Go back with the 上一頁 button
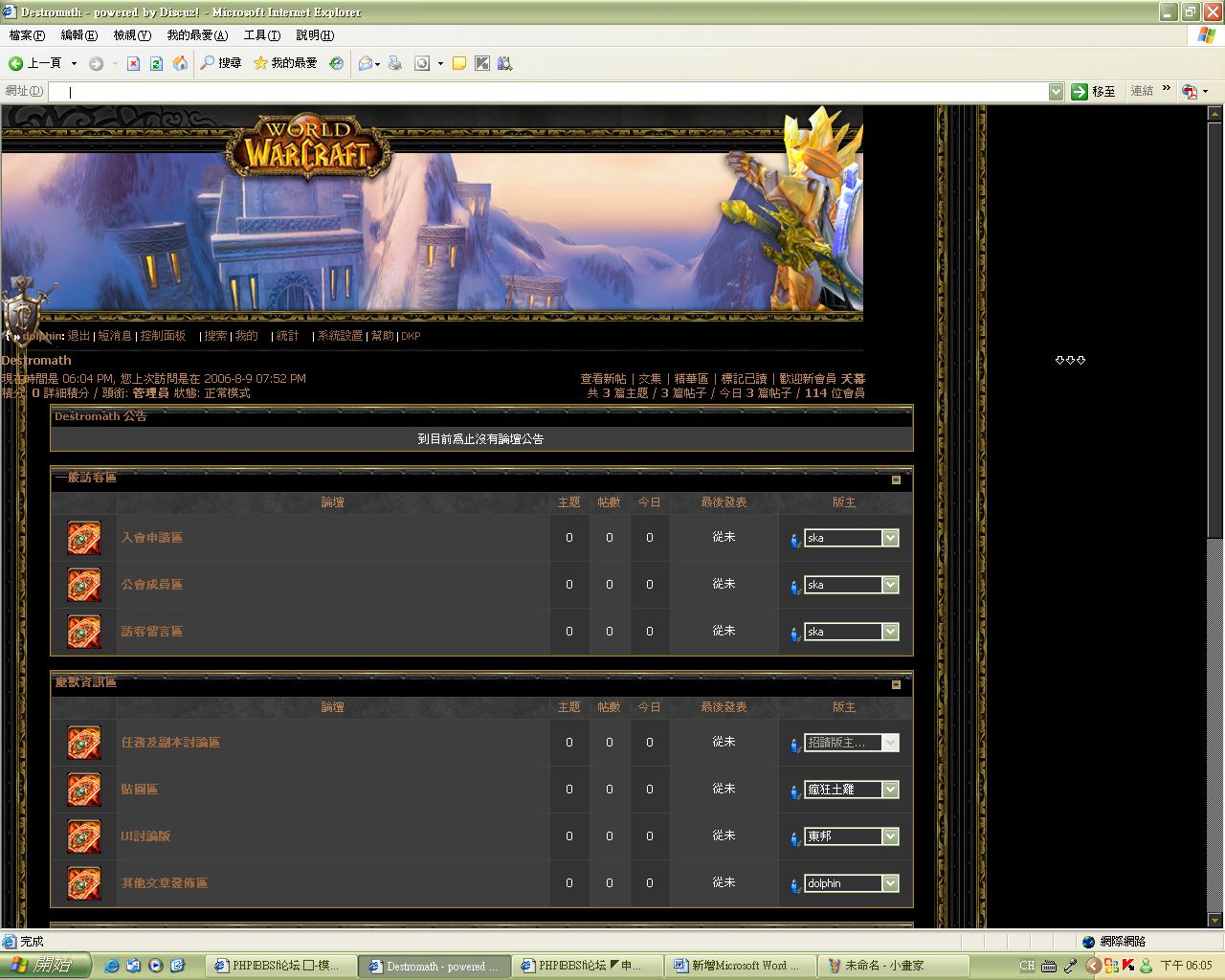 [x=34, y=63]
